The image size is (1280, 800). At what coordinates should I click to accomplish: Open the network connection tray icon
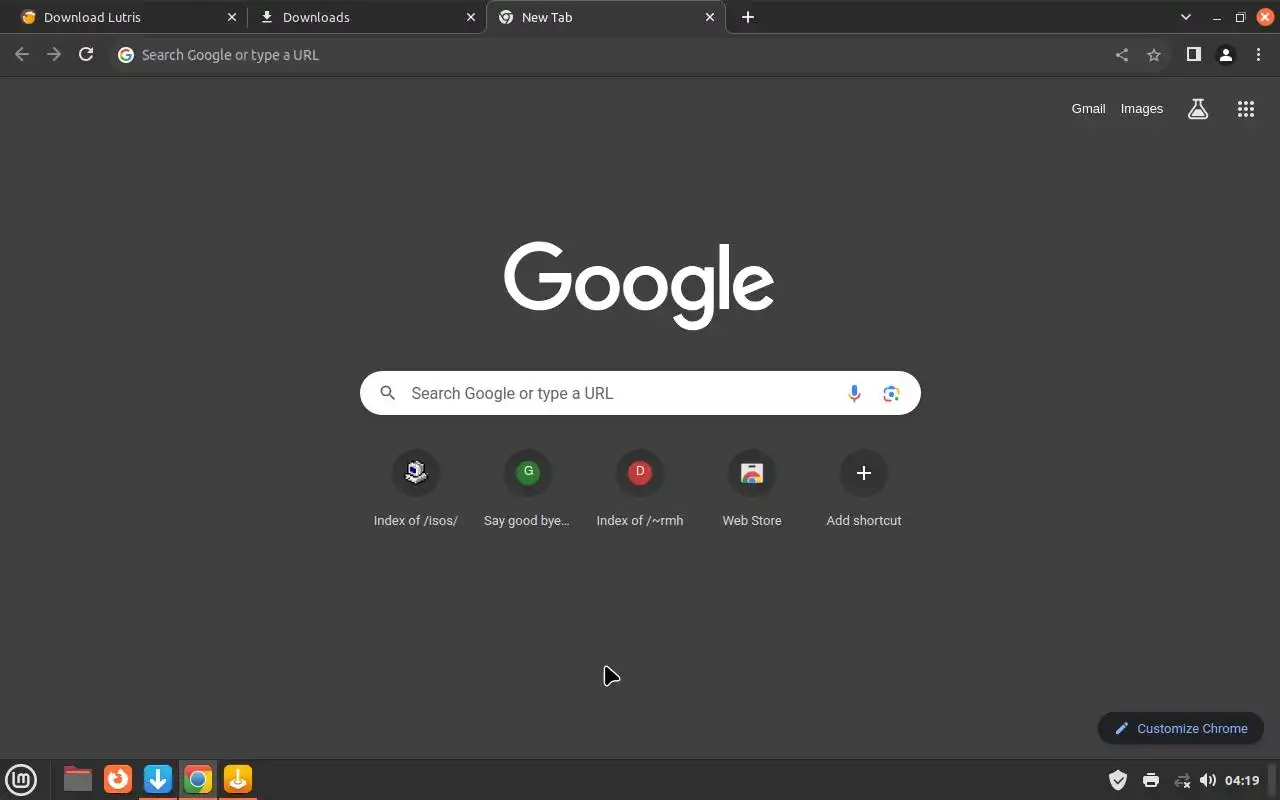1182,780
